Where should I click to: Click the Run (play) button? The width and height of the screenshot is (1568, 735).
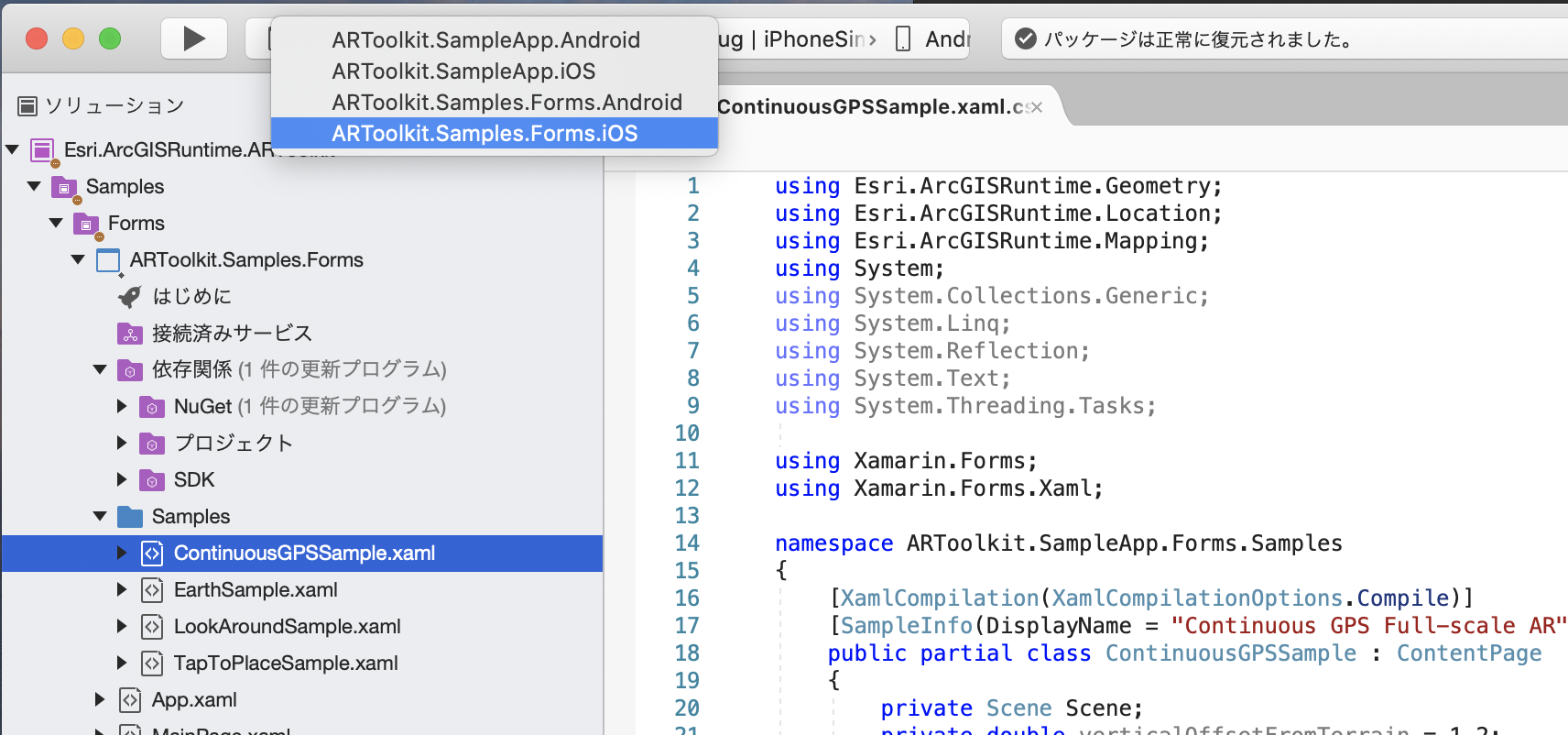(194, 38)
